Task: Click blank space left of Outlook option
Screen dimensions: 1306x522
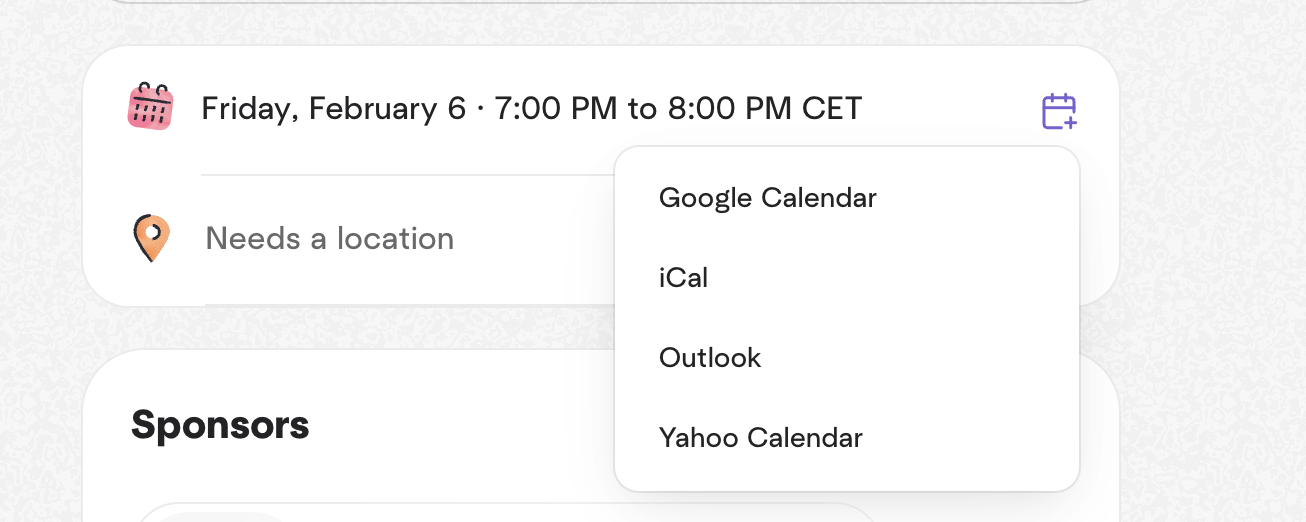Action: (637, 358)
